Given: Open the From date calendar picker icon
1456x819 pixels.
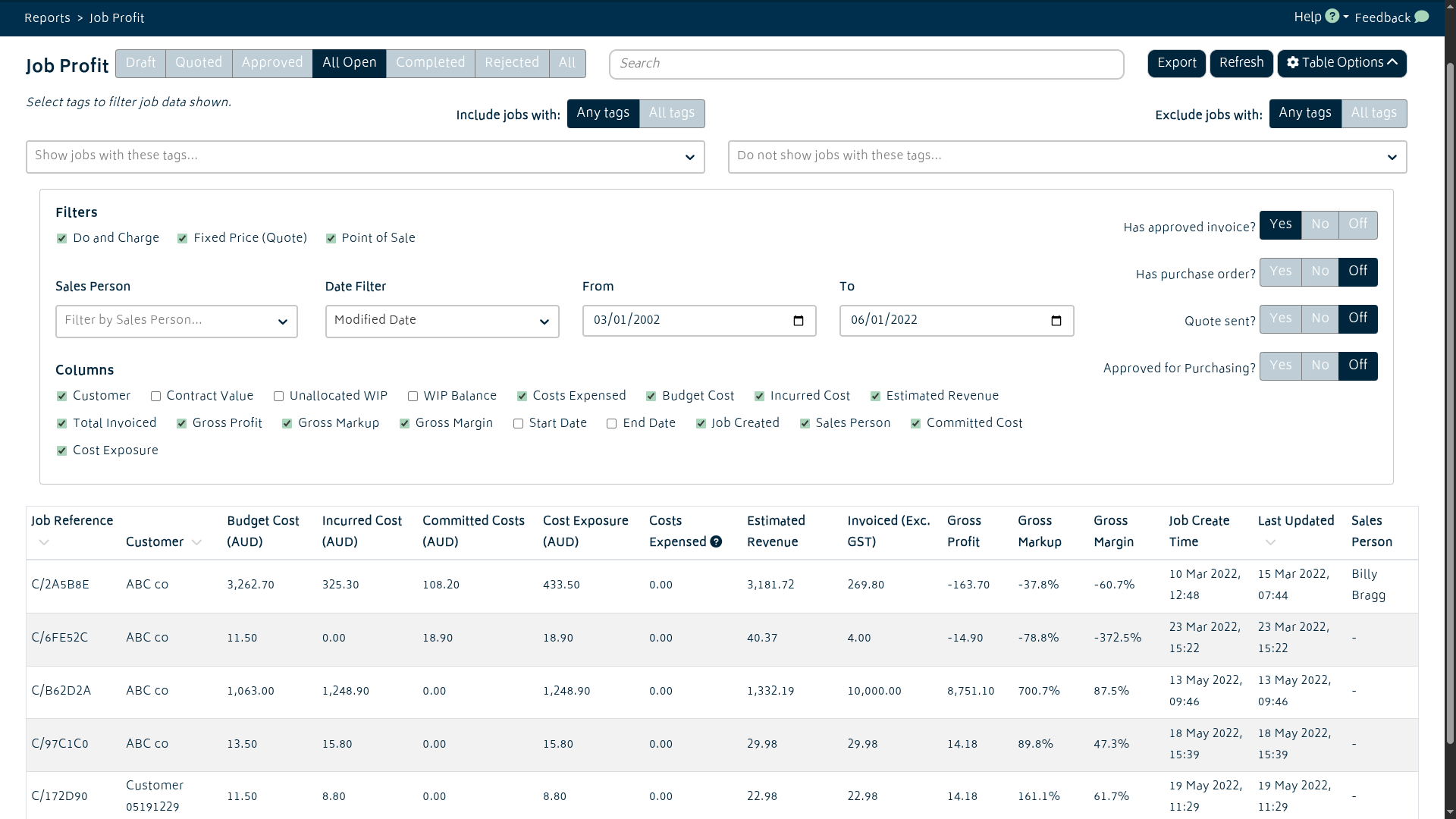Looking at the screenshot, I should click(798, 321).
